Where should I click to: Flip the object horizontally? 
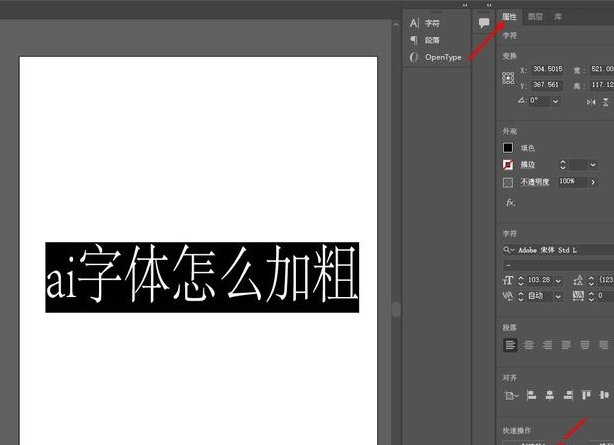pyautogui.click(x=591, y=102)
